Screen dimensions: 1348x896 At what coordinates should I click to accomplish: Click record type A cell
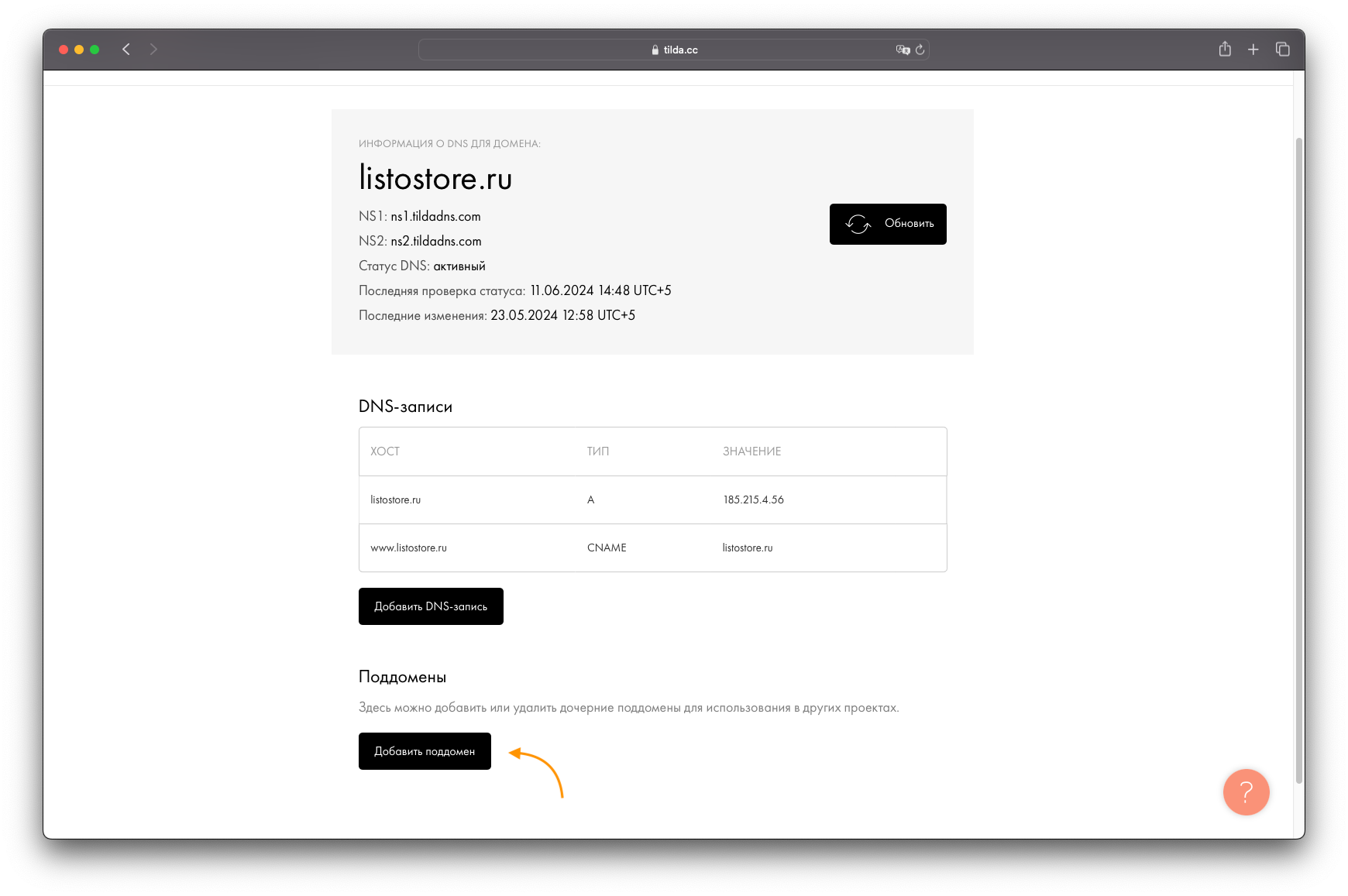click(x=590, y=499)
